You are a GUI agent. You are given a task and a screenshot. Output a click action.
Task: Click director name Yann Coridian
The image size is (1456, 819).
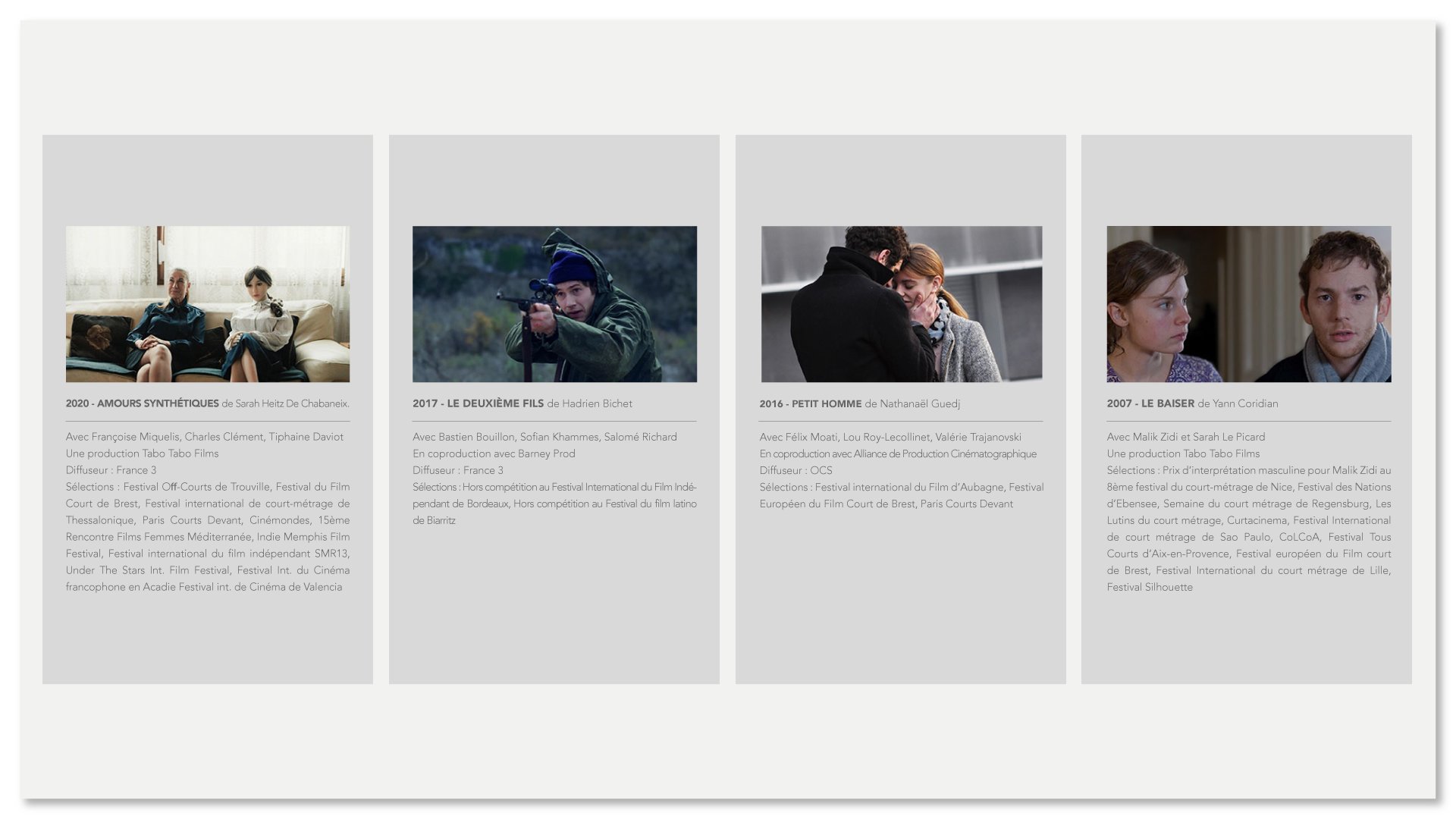[x=1245, y=403]
